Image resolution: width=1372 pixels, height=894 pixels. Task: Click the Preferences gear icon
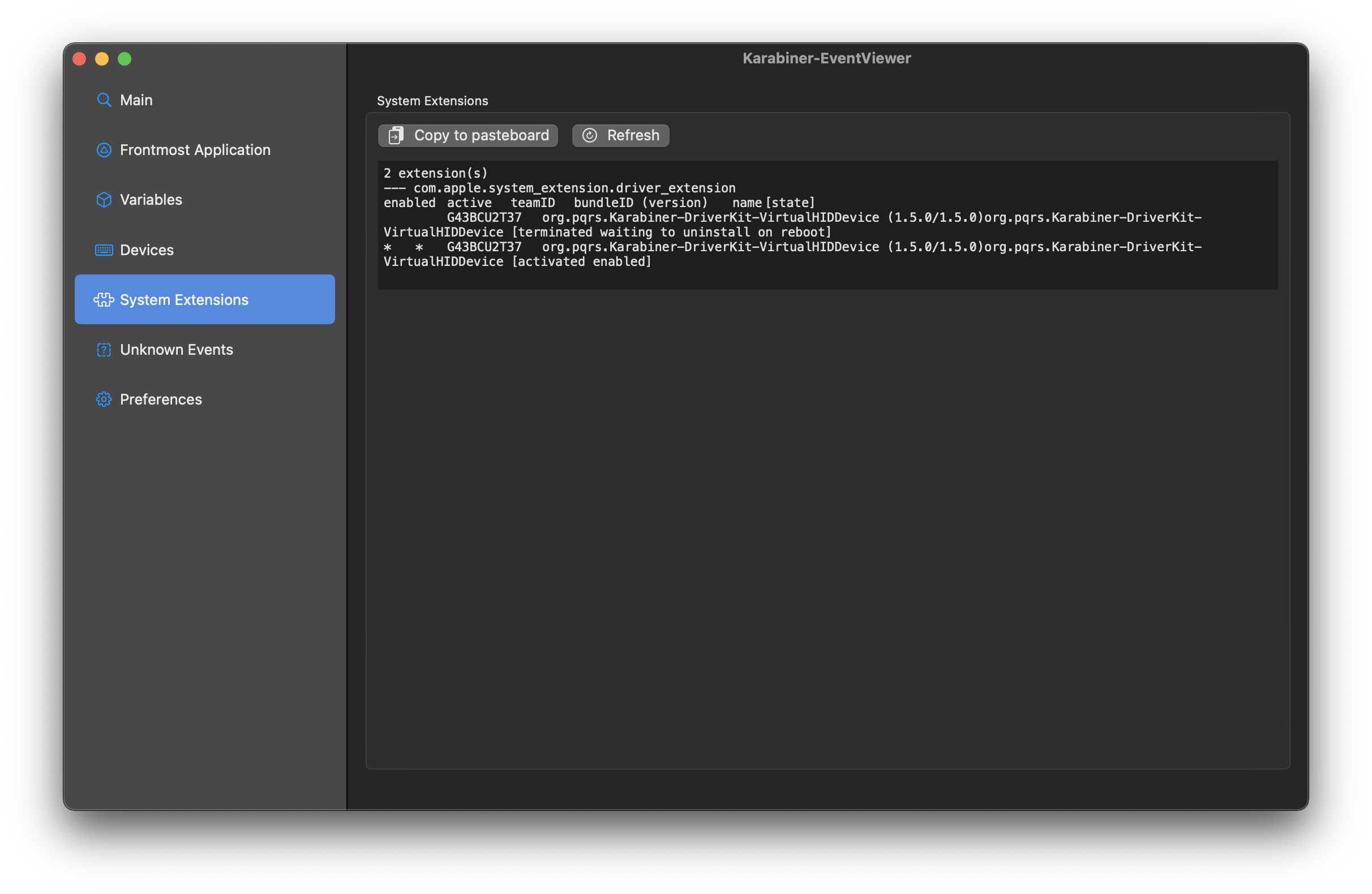(x=104, y=399)
